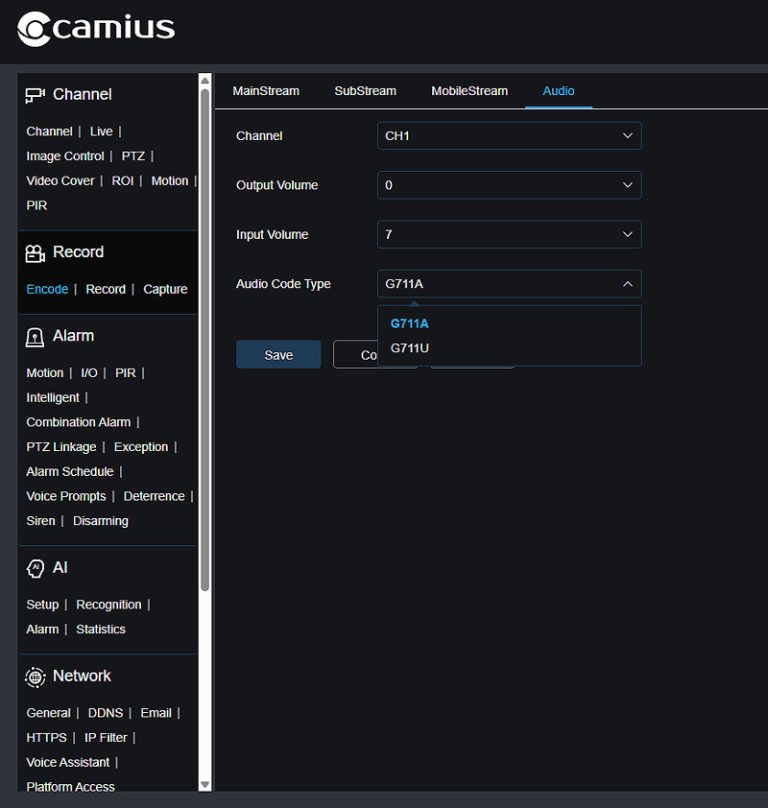768x808 pixels.
Task: Open the Record link beside Encode
Action: click(x=106, y=289)
